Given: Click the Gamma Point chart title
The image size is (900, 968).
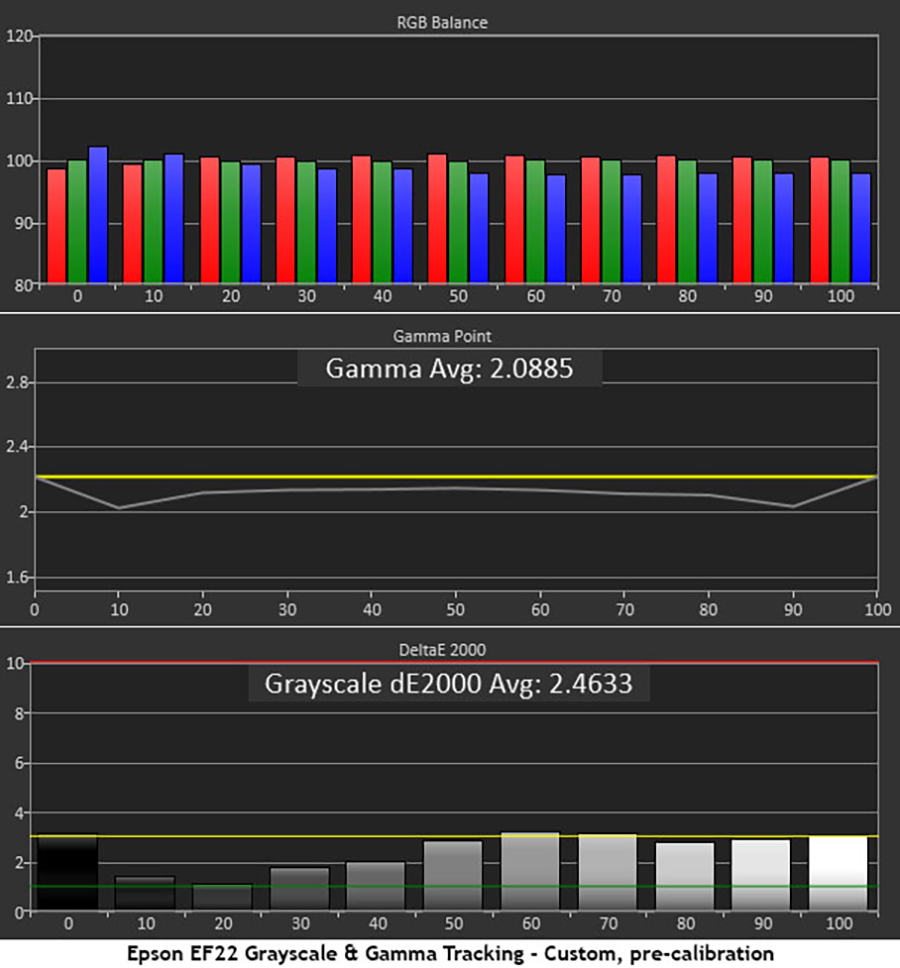Looking at the screenshot, I should [442, 336].
